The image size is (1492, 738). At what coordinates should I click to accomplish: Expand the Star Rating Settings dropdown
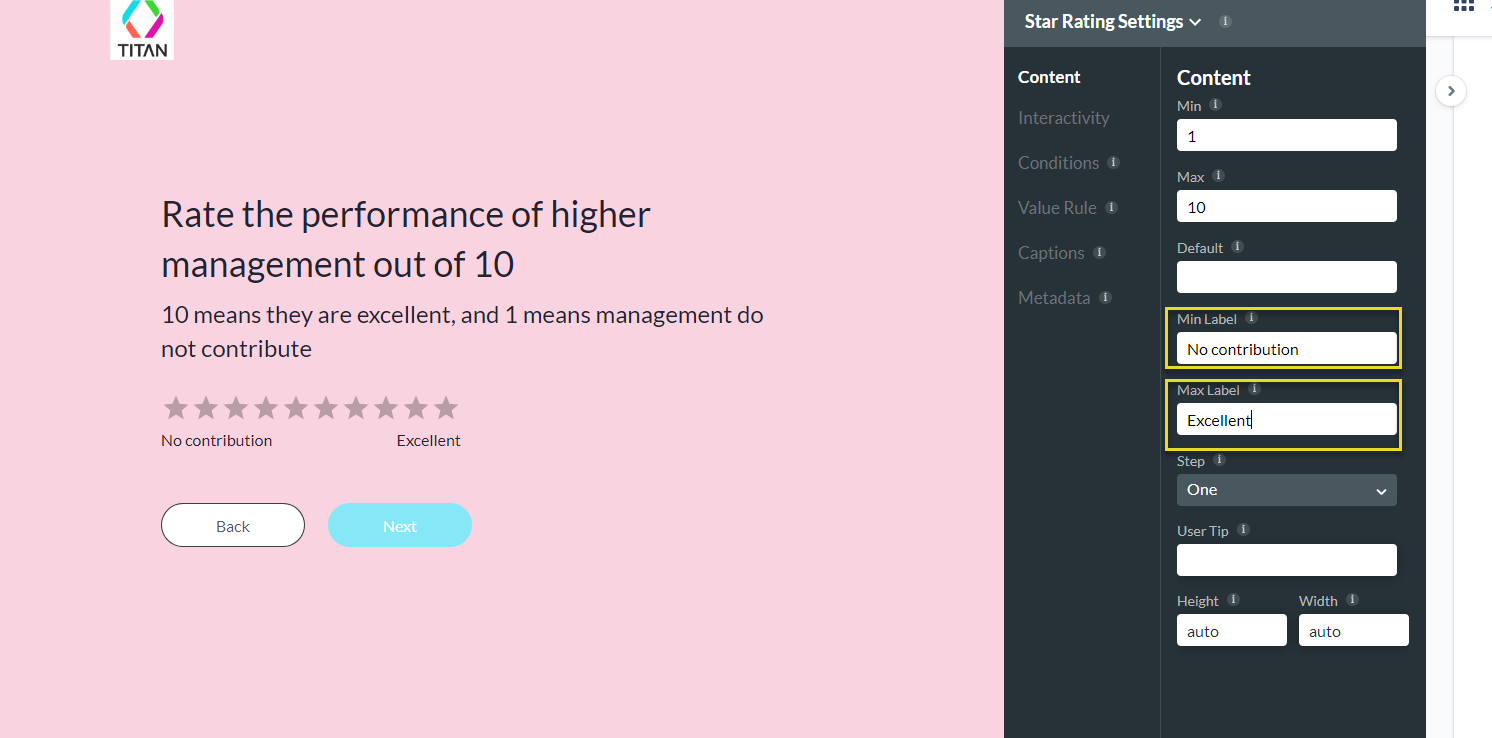pos(1113,22)
